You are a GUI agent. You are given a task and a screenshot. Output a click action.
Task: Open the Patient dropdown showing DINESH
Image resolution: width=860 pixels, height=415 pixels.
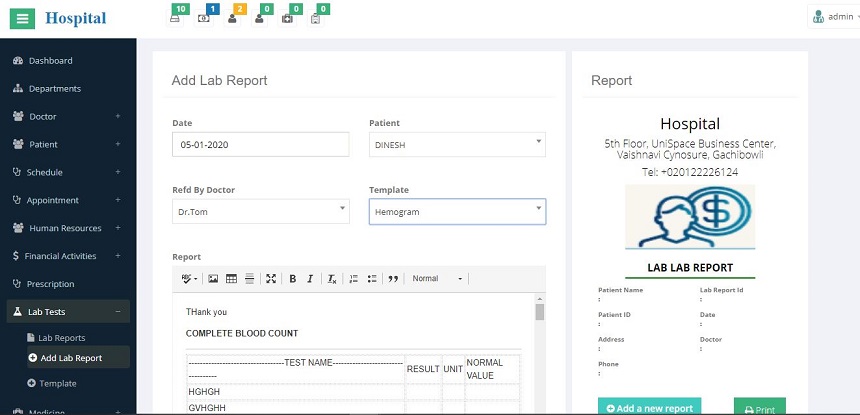(x=457, y=145)
